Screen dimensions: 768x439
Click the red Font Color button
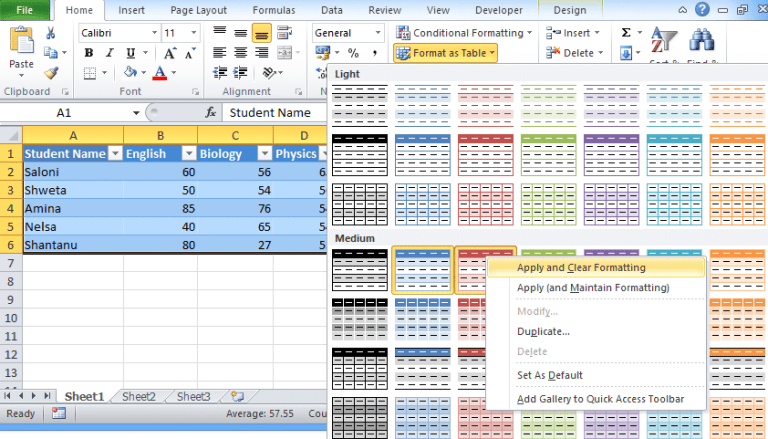pyautogui.click(x=160, y=73)
